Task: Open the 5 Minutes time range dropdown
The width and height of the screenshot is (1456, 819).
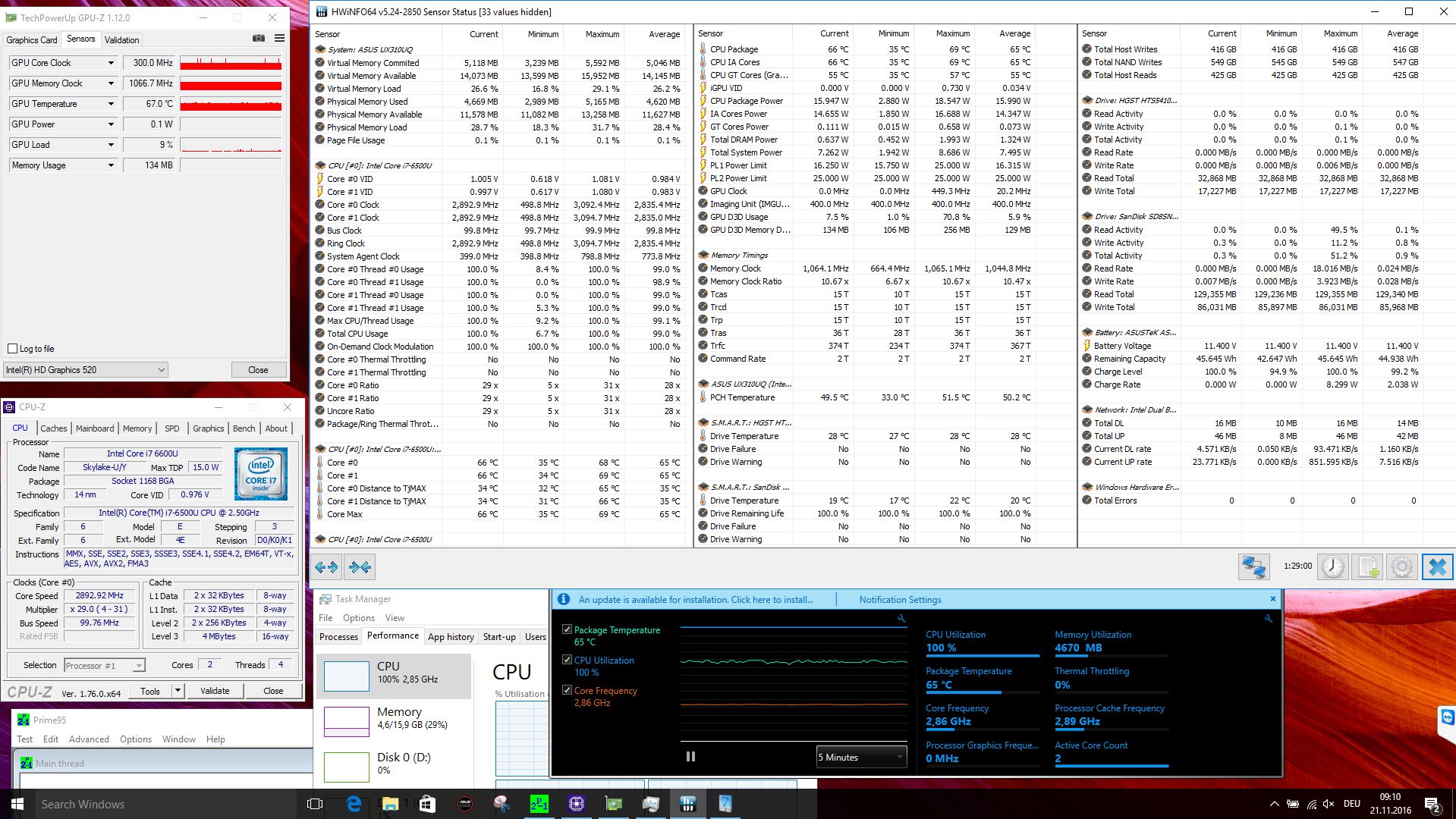Action: tap(861, 757)
